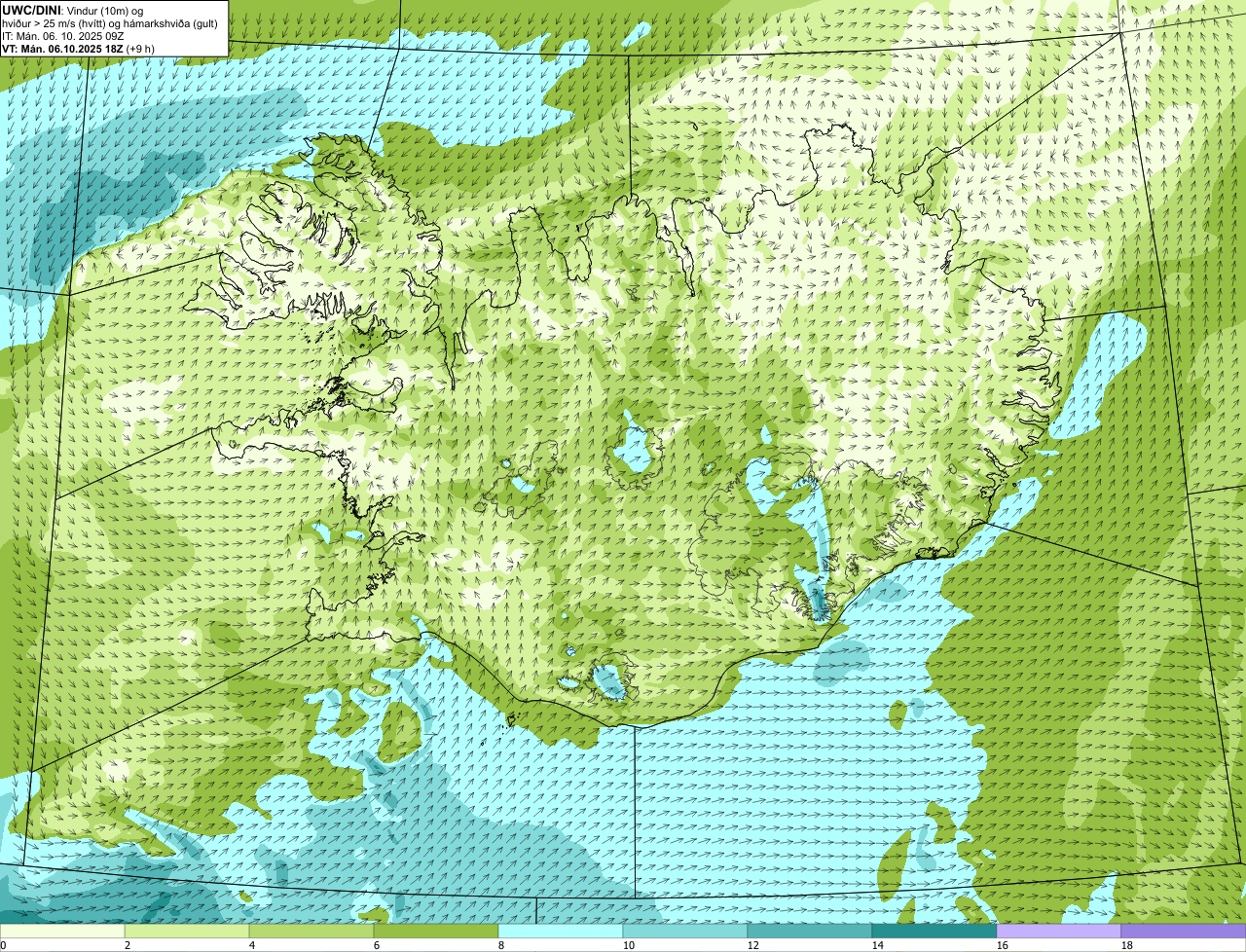Click the 16–18 m/s light purple legend band

pos(1059,931)
